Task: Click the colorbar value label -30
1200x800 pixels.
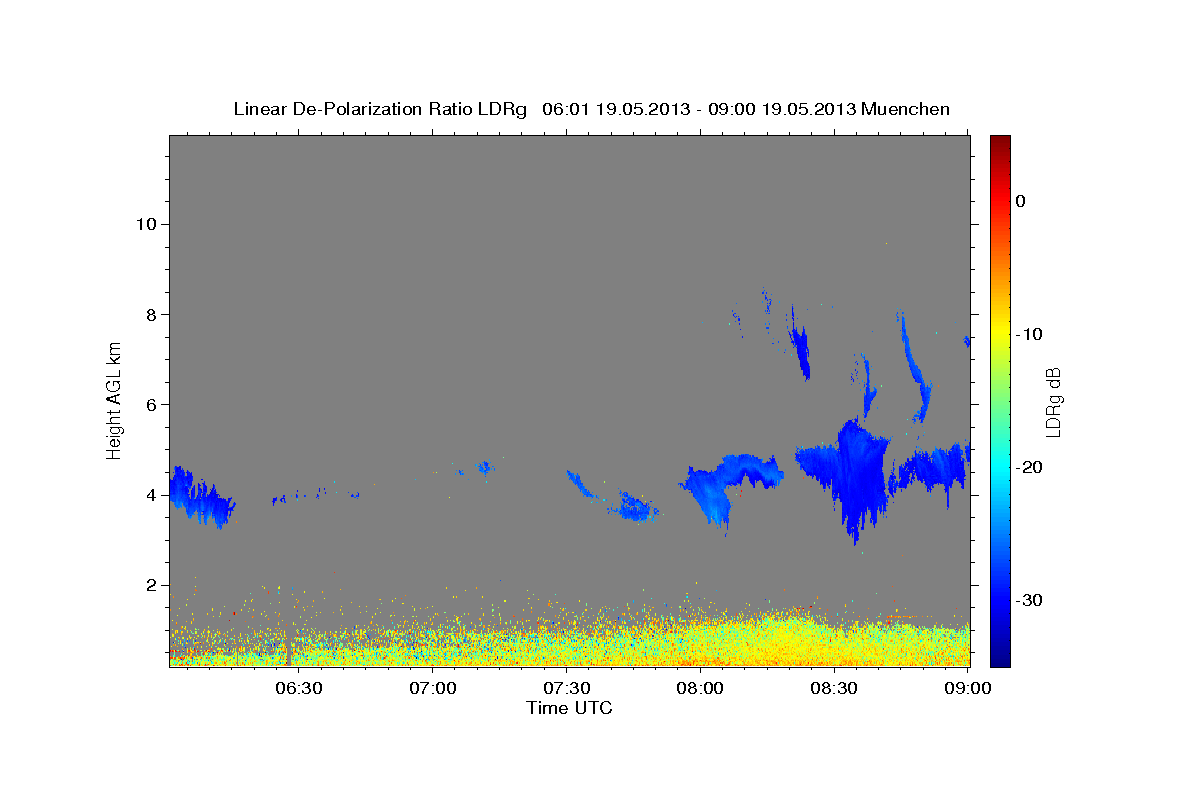Action: [x=1031, y=600]
